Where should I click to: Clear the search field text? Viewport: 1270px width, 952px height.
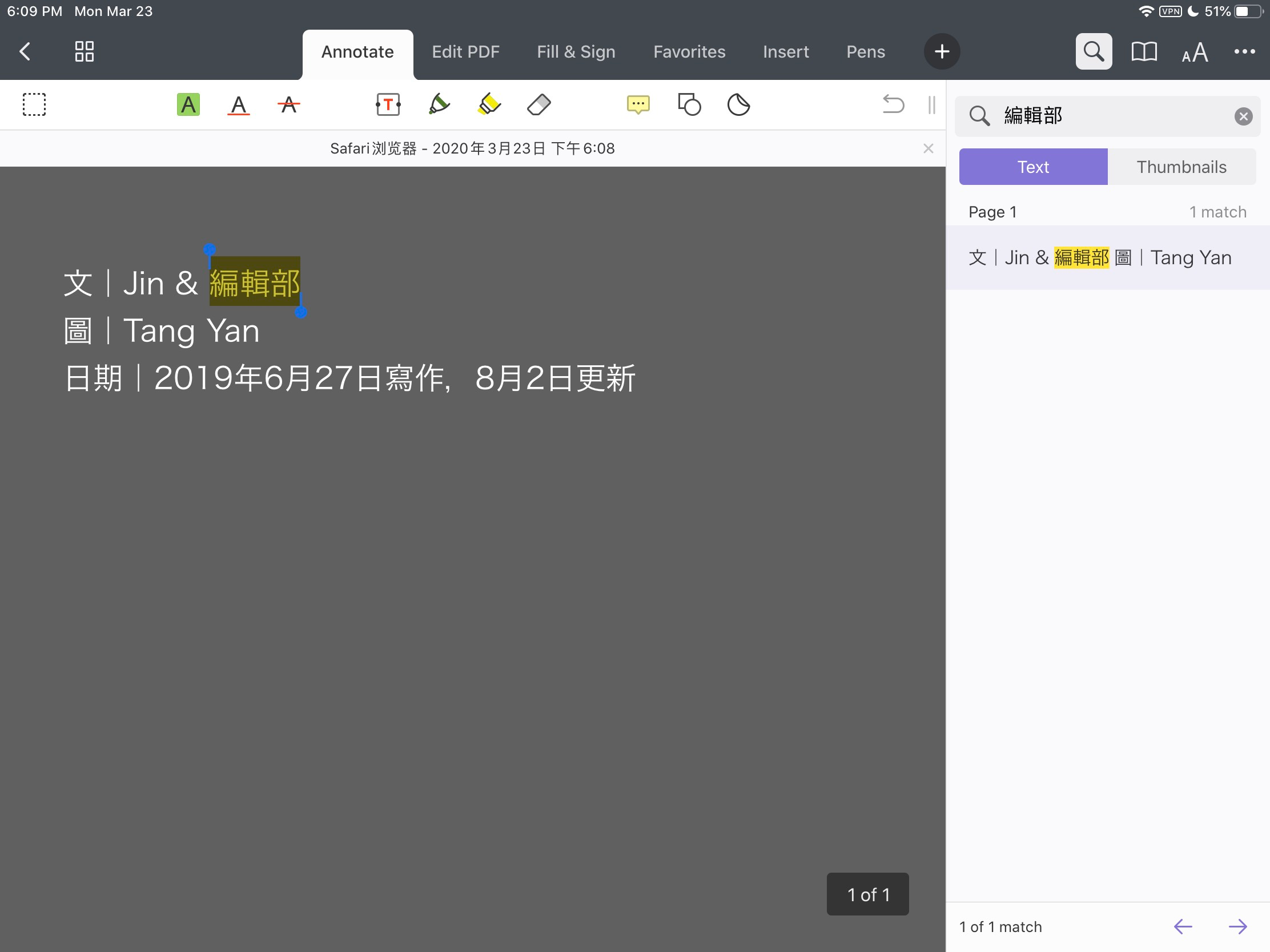click(x=1243, y=116)
